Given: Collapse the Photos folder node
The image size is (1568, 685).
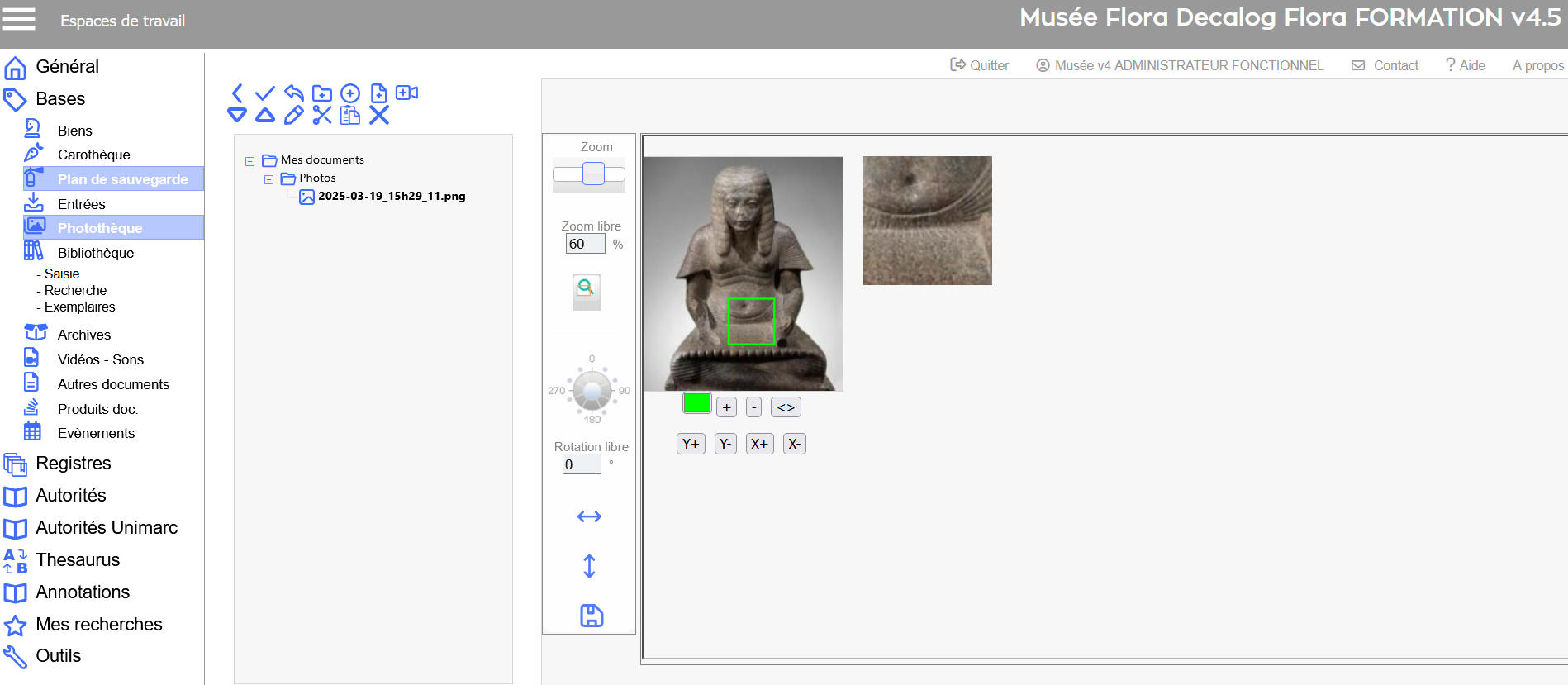Looking at the screenshot, I should [x=268, y=179].
